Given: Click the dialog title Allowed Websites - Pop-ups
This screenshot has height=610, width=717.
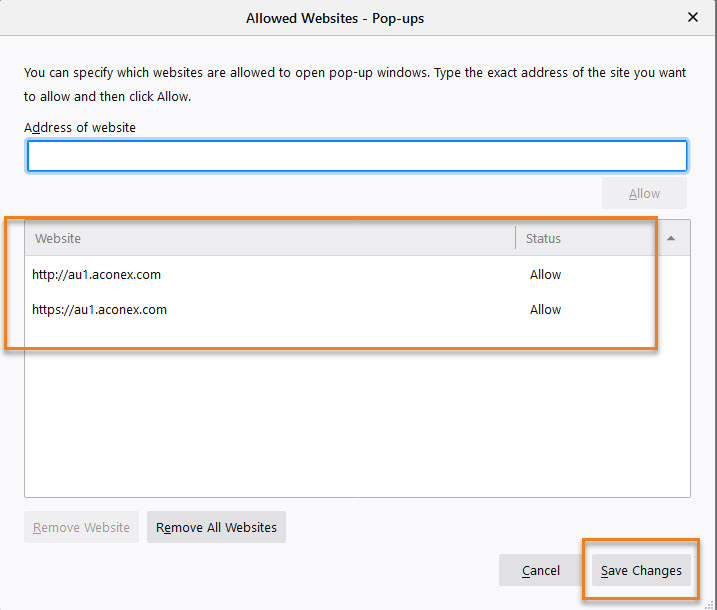Looking at the screenshot, I should [x=335, y=18].
